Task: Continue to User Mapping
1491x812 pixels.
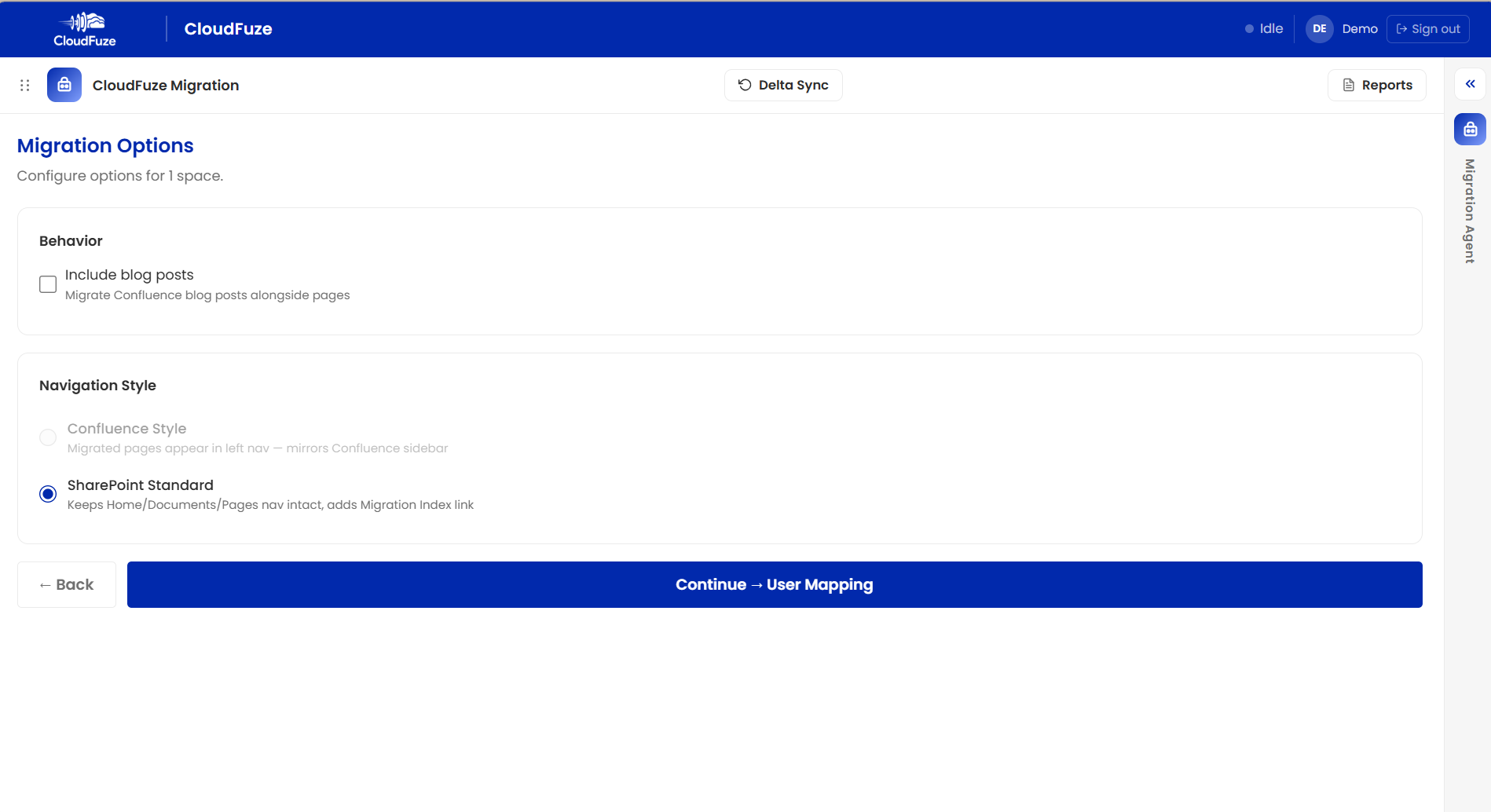Action: tap(775, 584)
